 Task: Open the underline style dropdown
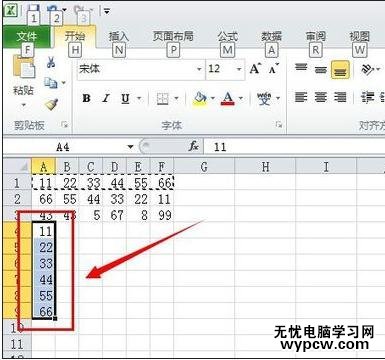tap(139, 99)
